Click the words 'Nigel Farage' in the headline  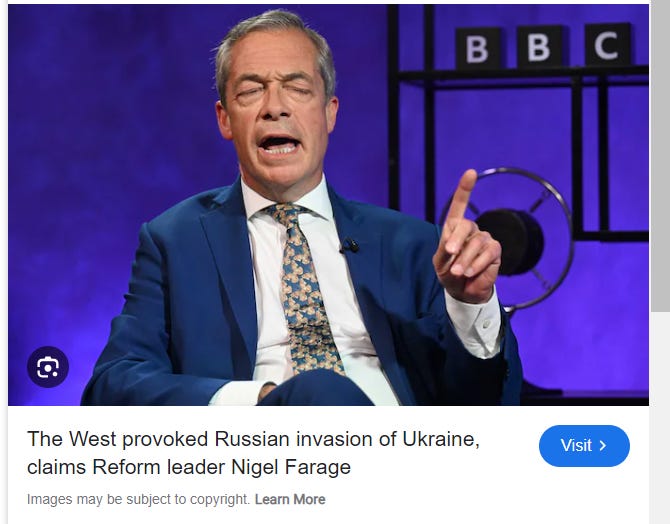(291, 467)
